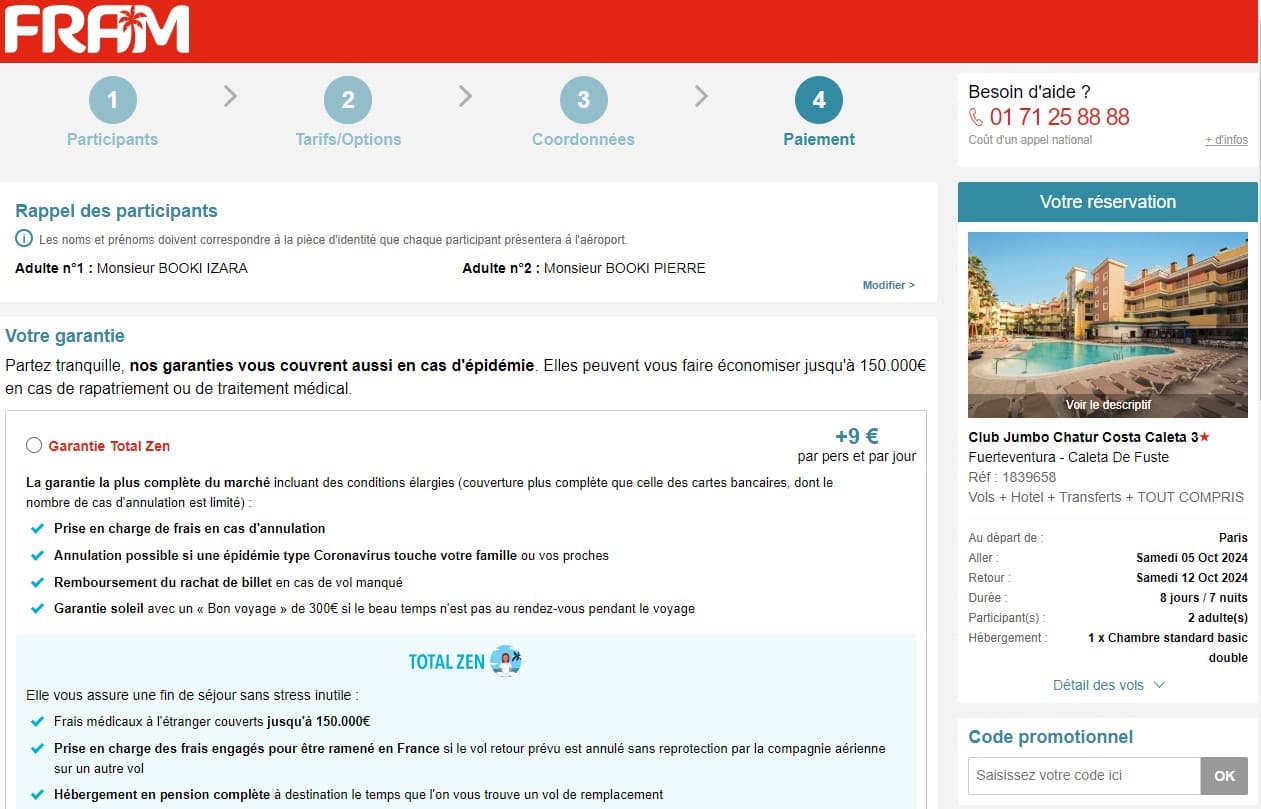This screenshot has height=809, width=1261.
Task: Click the step 2 Tarifs/Options circle
Action: [348, 100]
